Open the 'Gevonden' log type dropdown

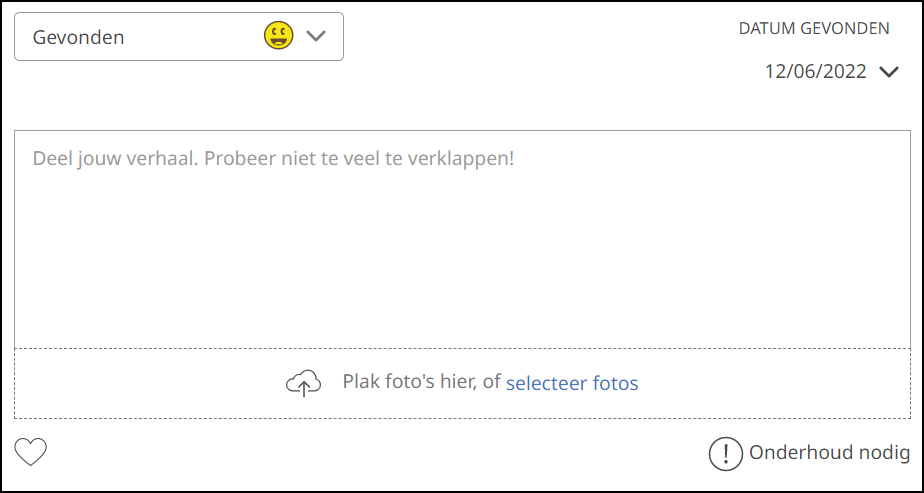(x=179, y=37)
